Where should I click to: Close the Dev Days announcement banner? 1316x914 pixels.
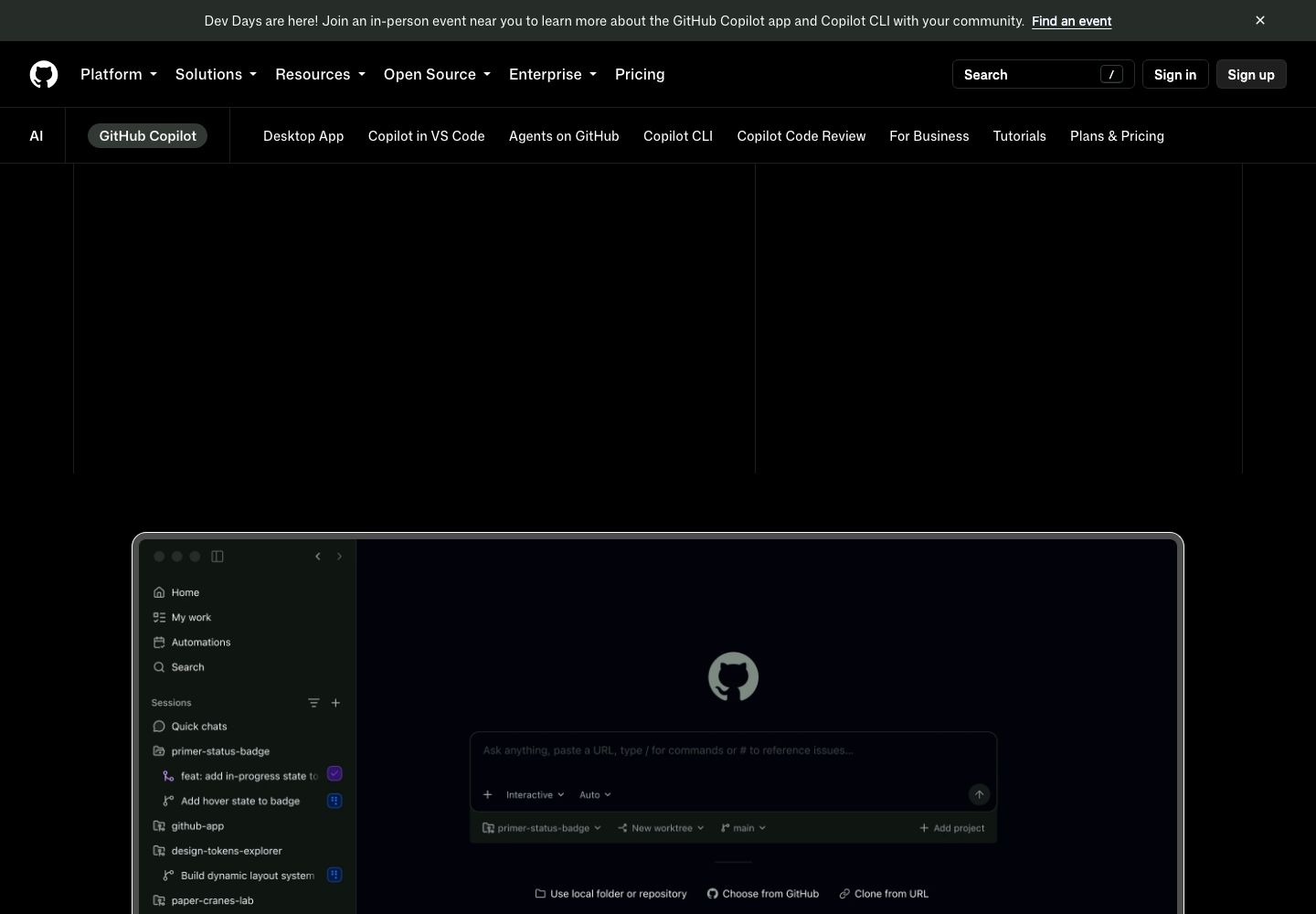point(1260,20)
